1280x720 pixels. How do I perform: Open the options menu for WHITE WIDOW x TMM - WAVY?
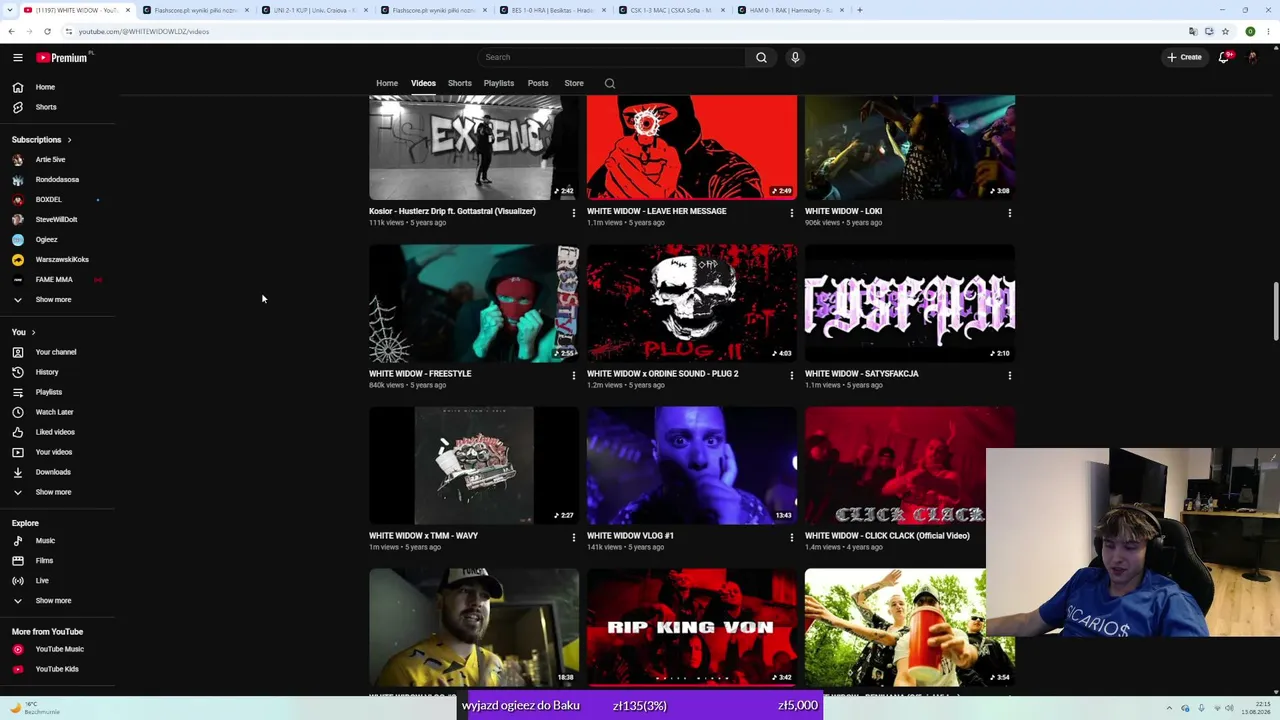[x=573, y=538]
